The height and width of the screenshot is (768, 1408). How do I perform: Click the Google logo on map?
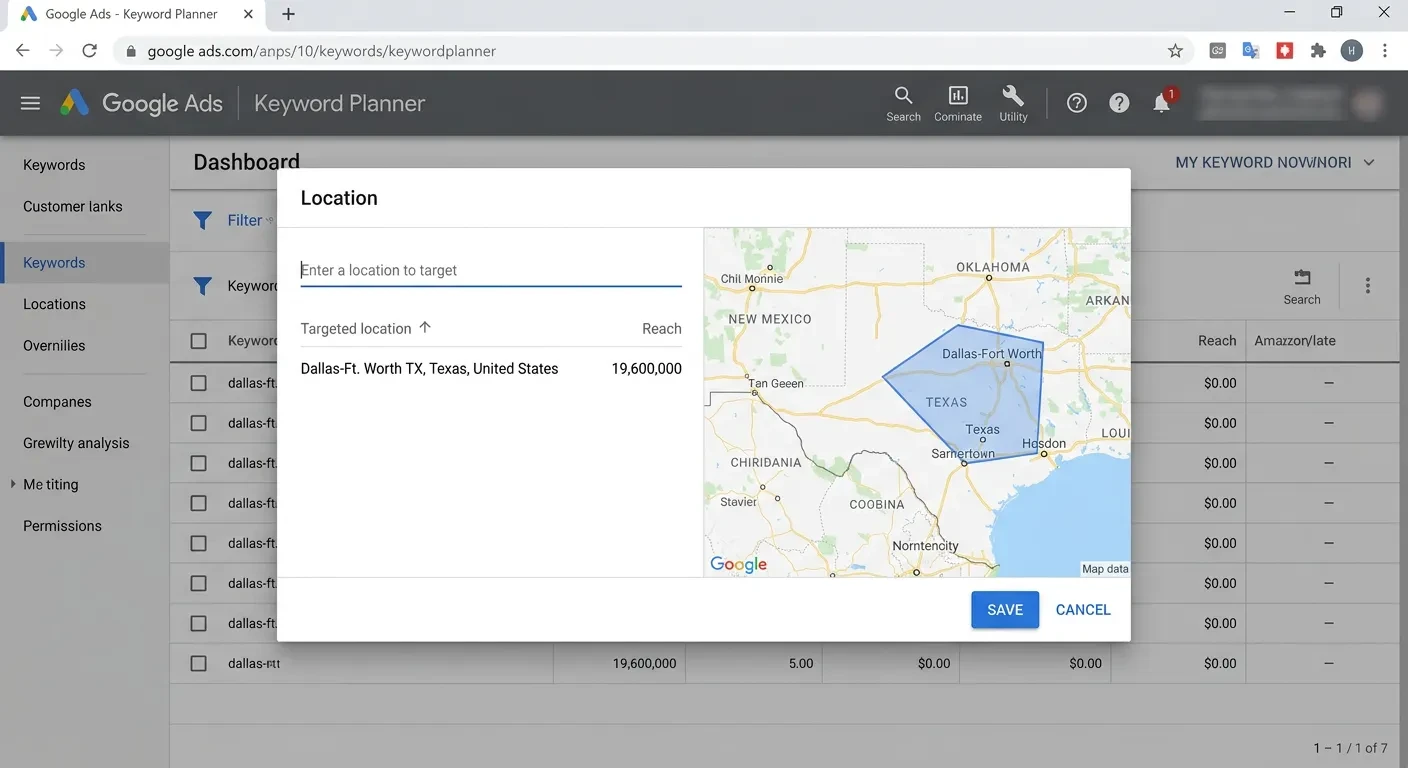coord(738,564)
